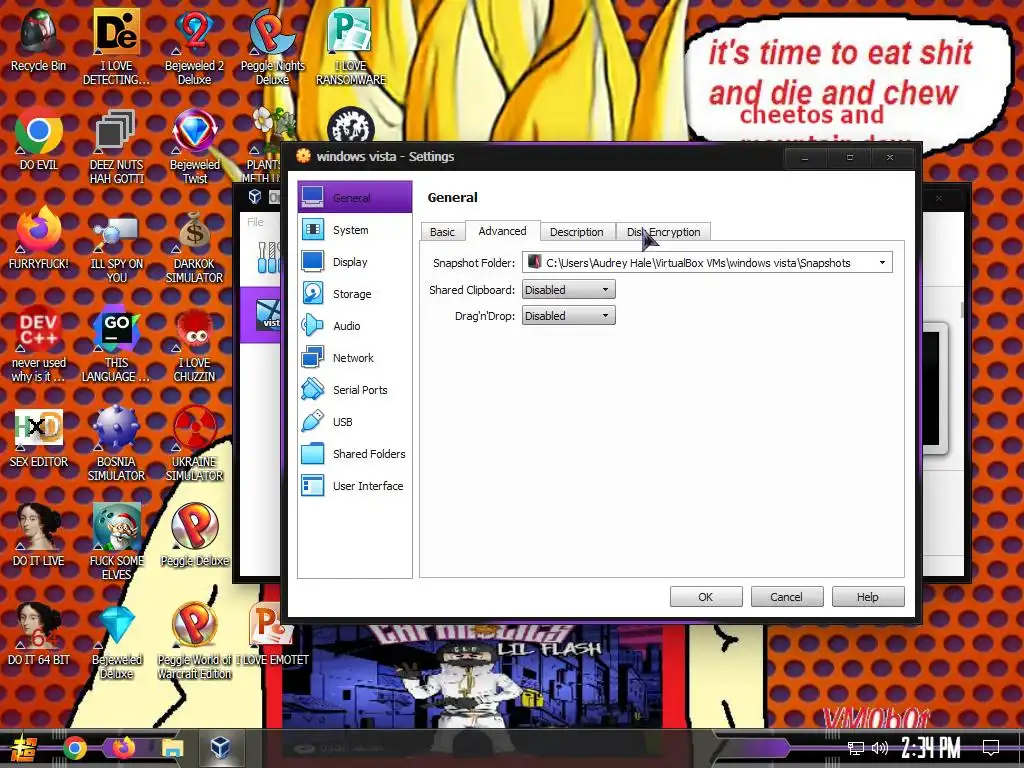Switch to the Basic tab

(x=442, y=232)
